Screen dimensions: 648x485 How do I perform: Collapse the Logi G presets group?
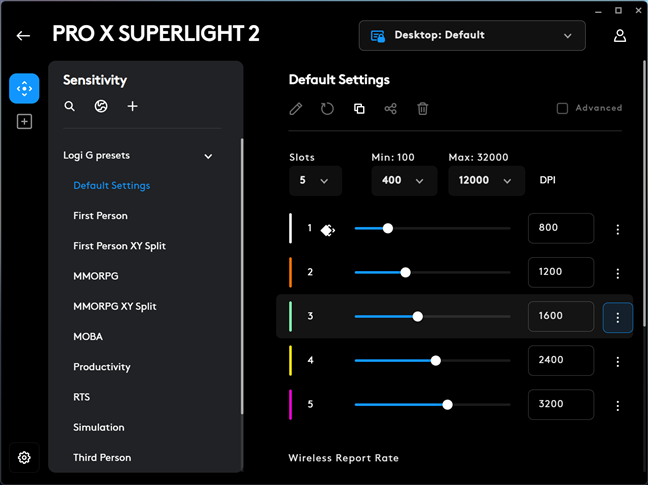208,156
